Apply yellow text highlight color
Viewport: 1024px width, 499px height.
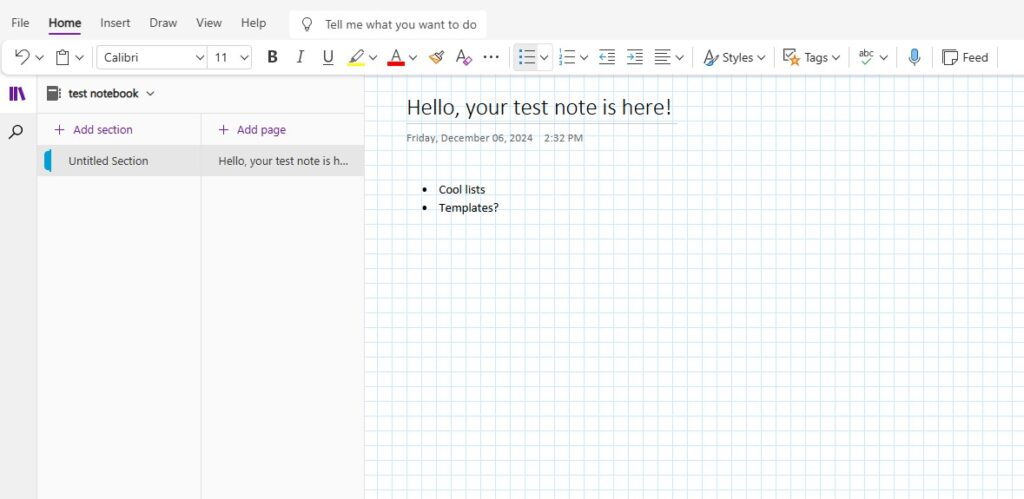coord(356,57)
